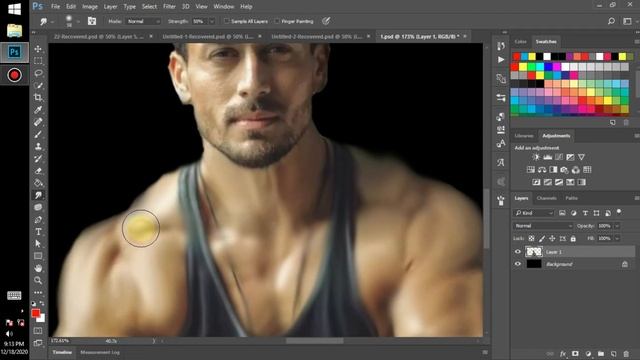The image size is (640, 360).
Task: Toggle lock image pixels brush icon
Action: click(542, 238)
